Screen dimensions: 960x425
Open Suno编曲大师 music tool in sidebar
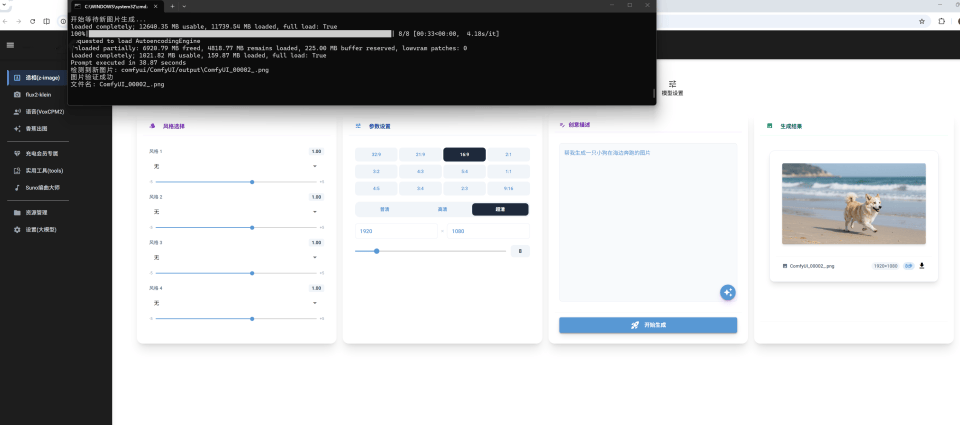43,187
